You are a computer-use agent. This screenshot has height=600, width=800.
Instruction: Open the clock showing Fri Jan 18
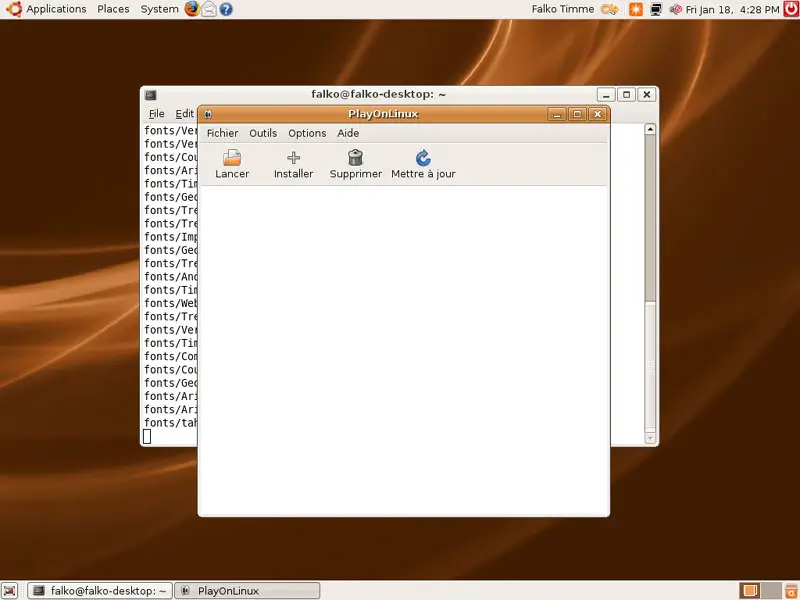tap(733, 9)
